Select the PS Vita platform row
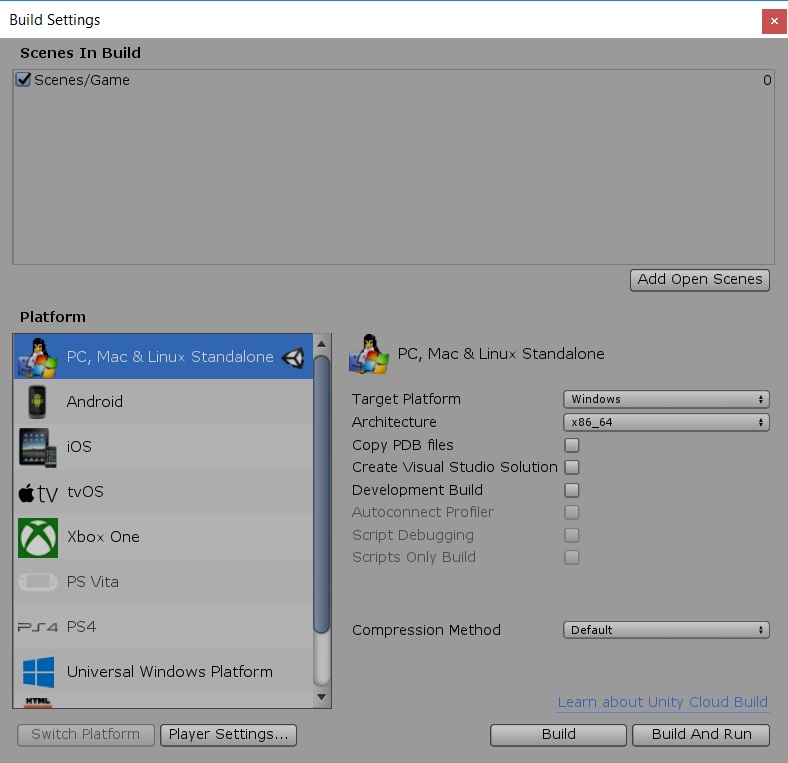The image size is (788, 763). click(x=163, y=582)
